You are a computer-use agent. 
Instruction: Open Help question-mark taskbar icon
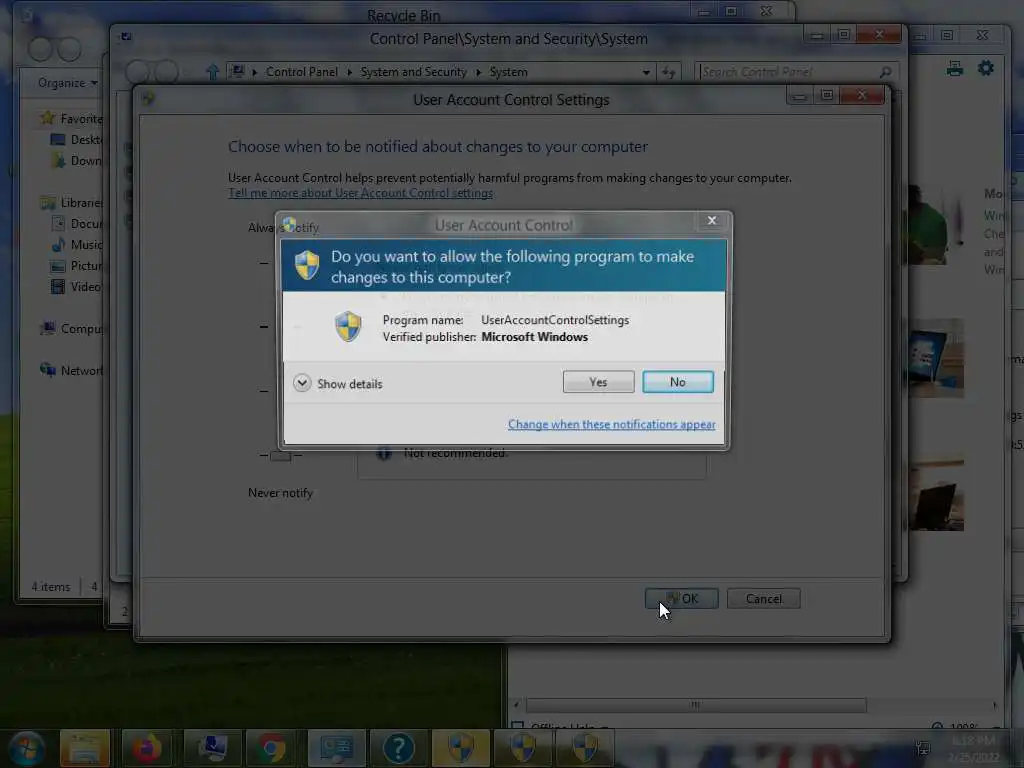click(x=398, y=748)
